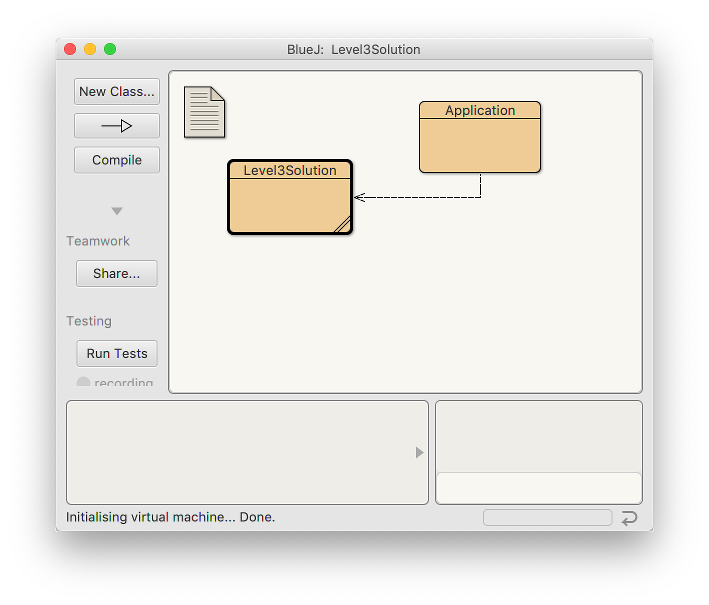Viewport: 709px width, 605px height.
Task: Select the inheritance arrow tool button
Action: [x=117, y=126]
